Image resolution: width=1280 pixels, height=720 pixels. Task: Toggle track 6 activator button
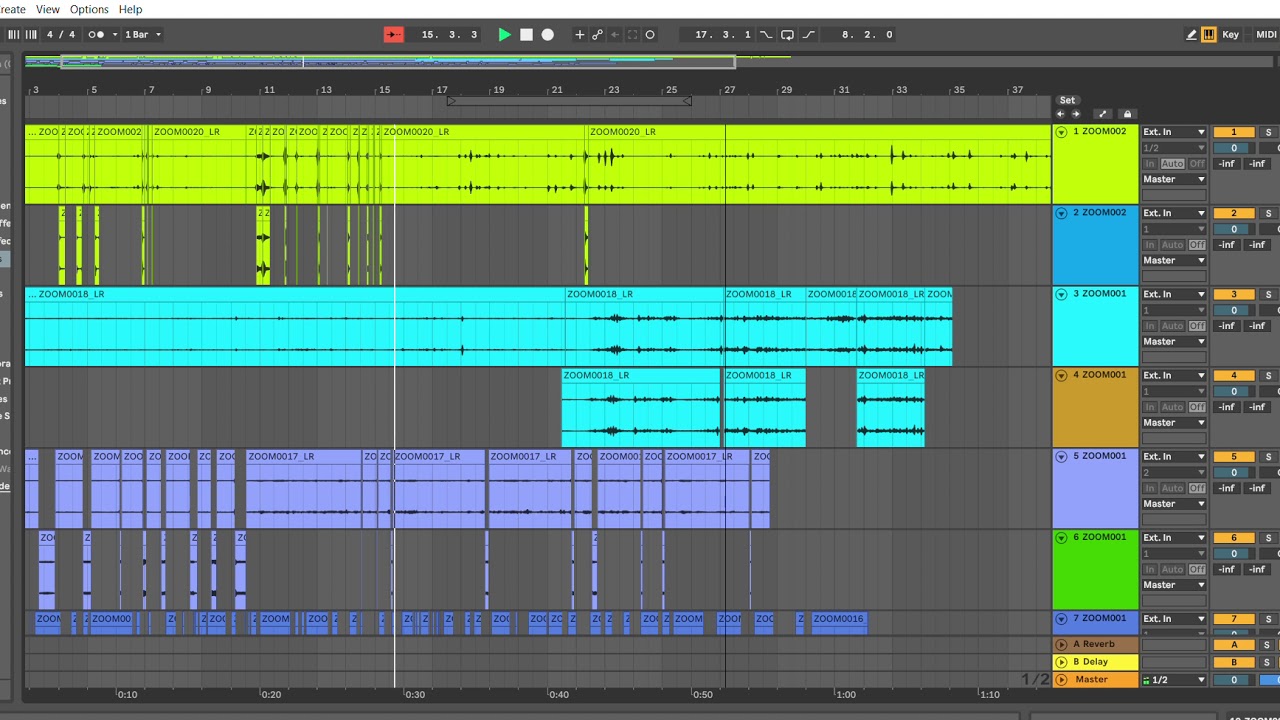point(1233,537)
